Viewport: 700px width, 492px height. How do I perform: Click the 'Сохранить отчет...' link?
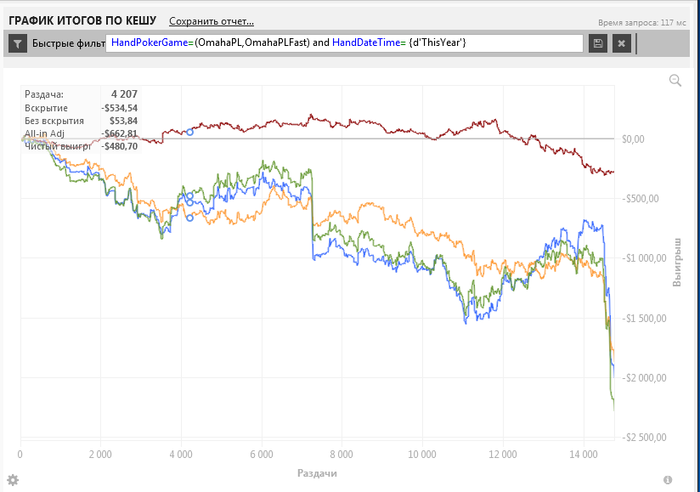(x=211, y=21)
